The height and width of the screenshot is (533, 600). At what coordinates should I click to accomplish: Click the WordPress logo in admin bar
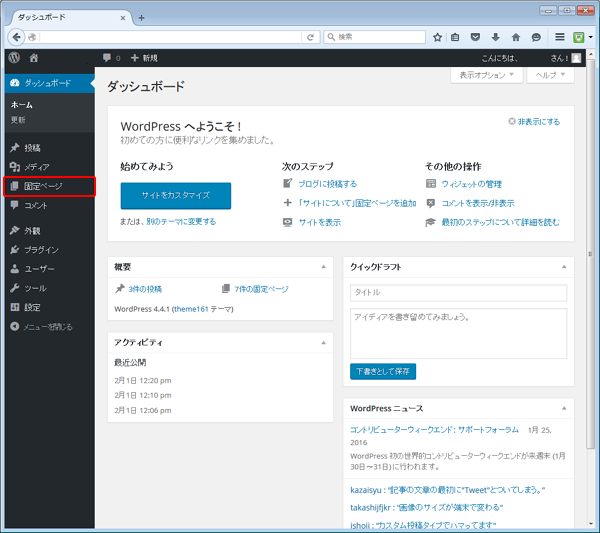(14, 58)
